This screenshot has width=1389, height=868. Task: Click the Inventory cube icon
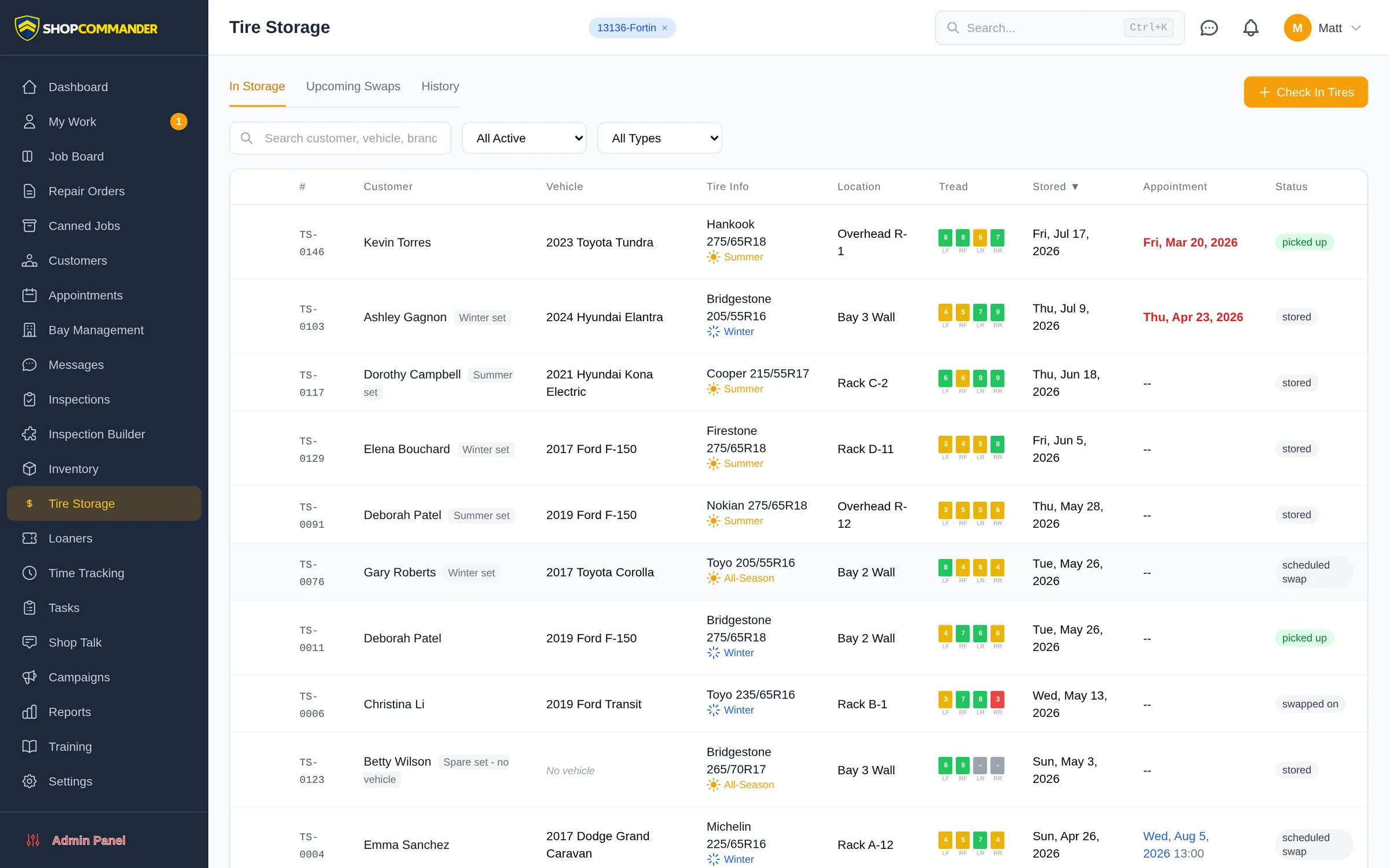(30, 469)
